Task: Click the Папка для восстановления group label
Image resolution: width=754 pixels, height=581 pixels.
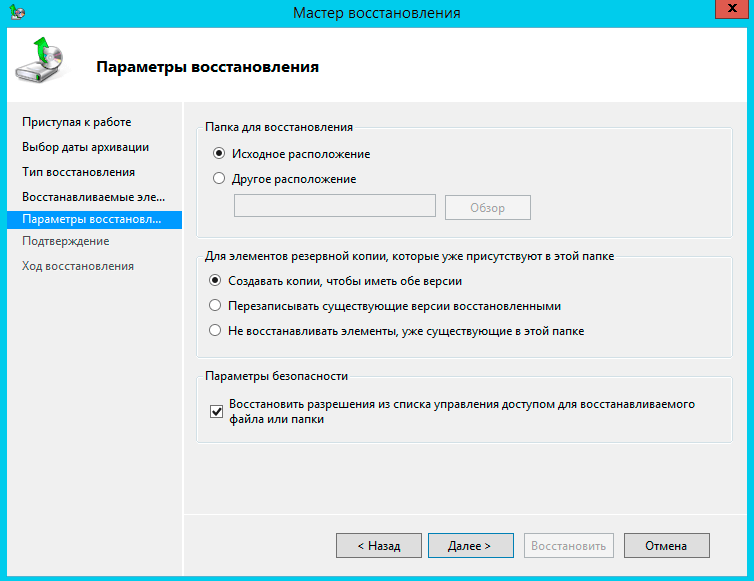Action: 279,127
